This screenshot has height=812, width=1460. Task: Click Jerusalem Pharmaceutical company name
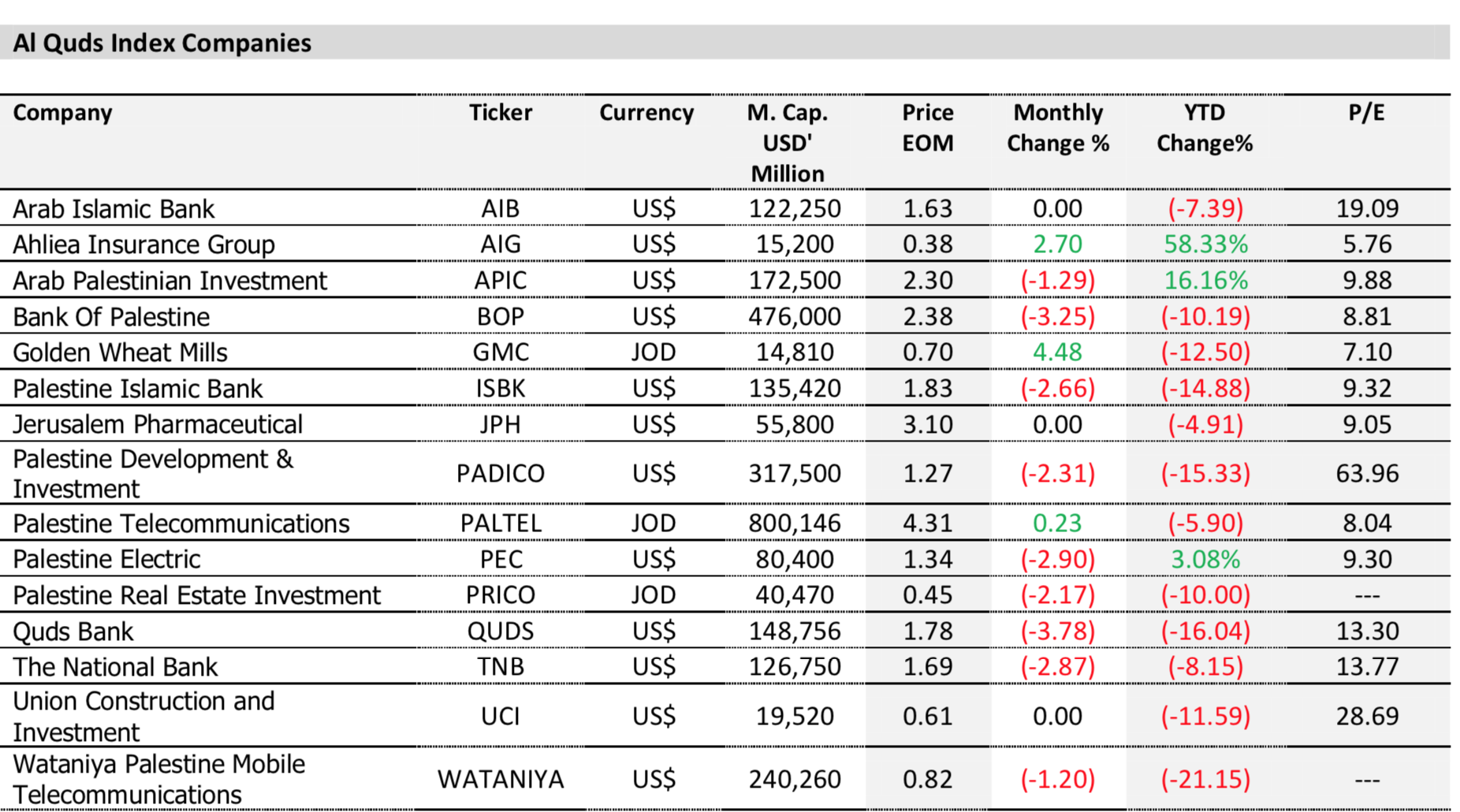158,425
